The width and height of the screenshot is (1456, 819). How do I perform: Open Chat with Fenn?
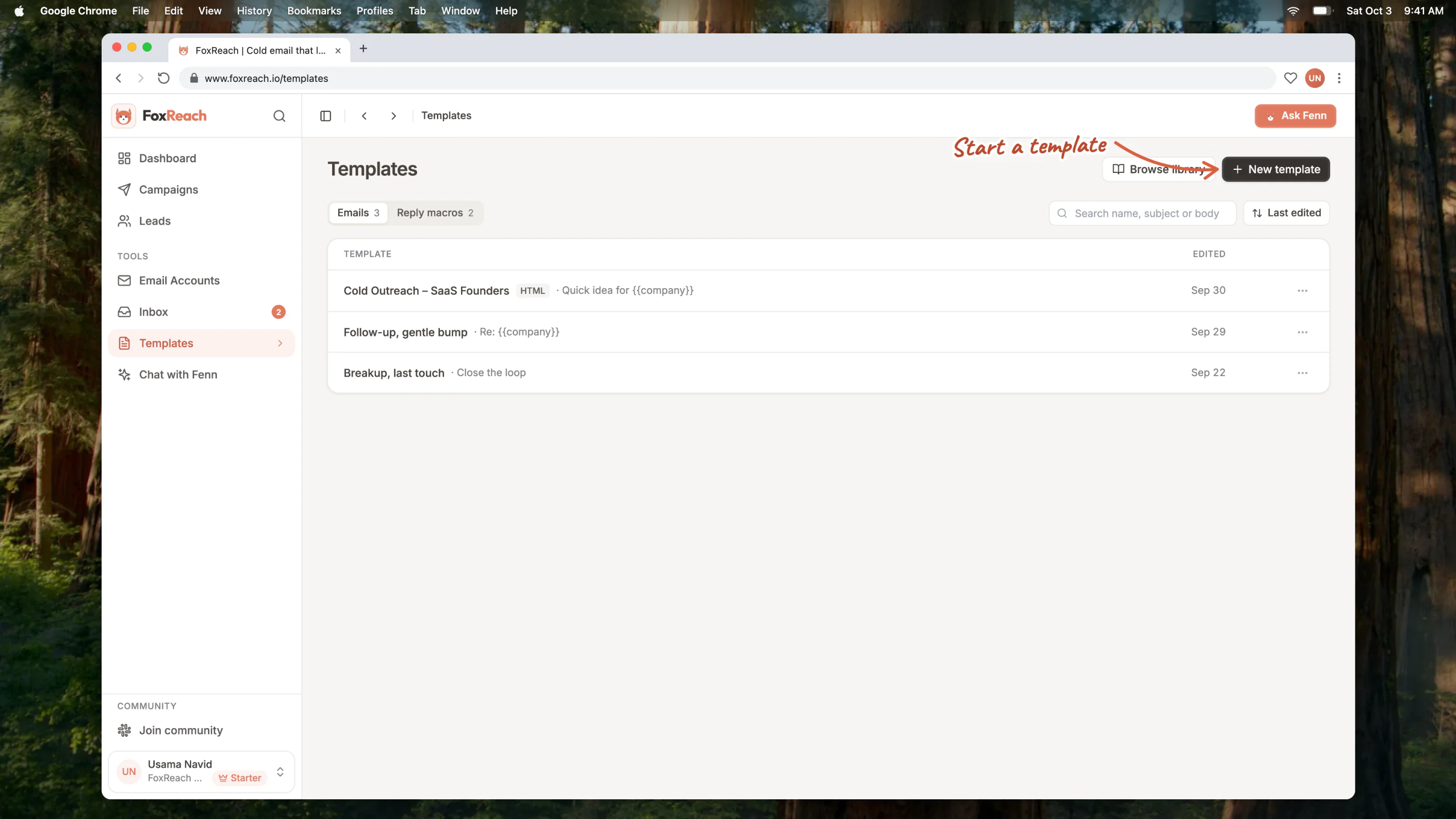point(202,375)
